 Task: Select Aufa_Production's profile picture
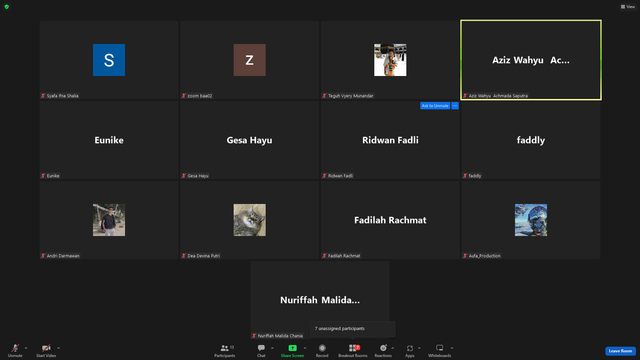click(x=531, y=220)
